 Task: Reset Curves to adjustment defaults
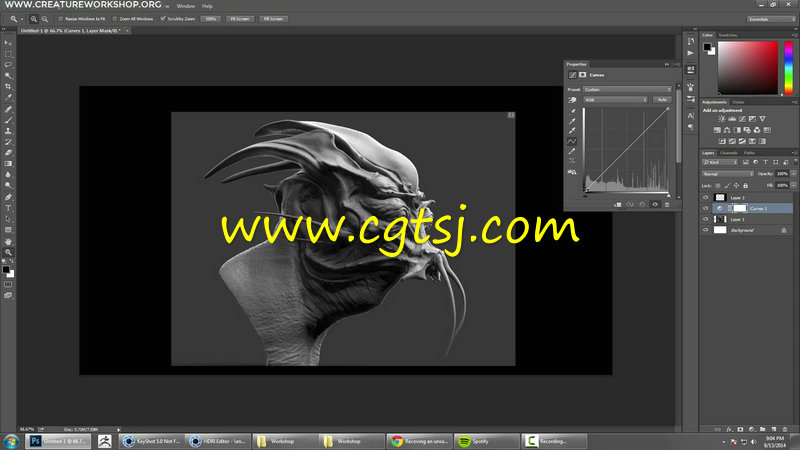coord(642,205)
